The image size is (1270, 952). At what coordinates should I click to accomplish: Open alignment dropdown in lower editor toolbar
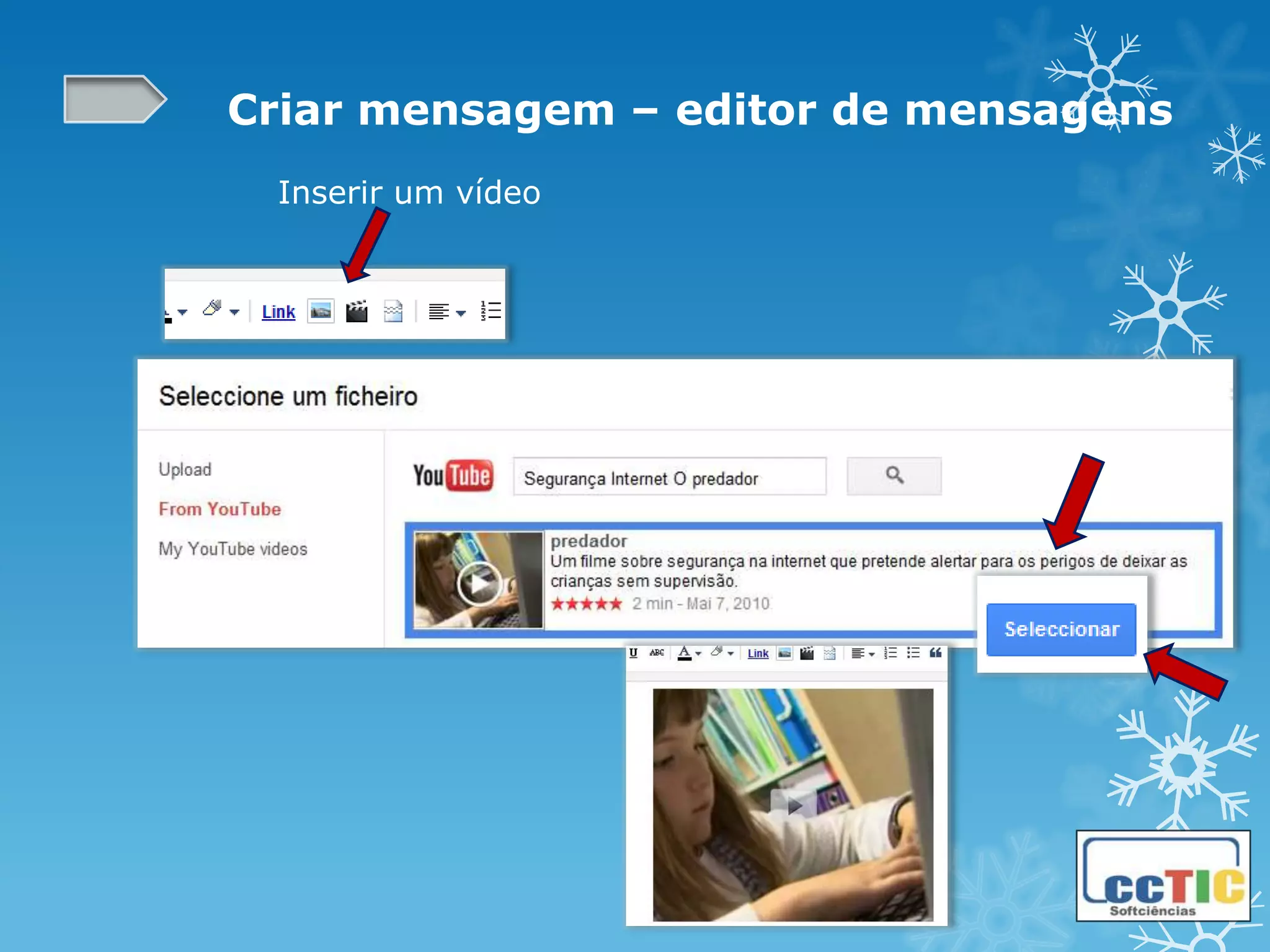coord(872,654)
